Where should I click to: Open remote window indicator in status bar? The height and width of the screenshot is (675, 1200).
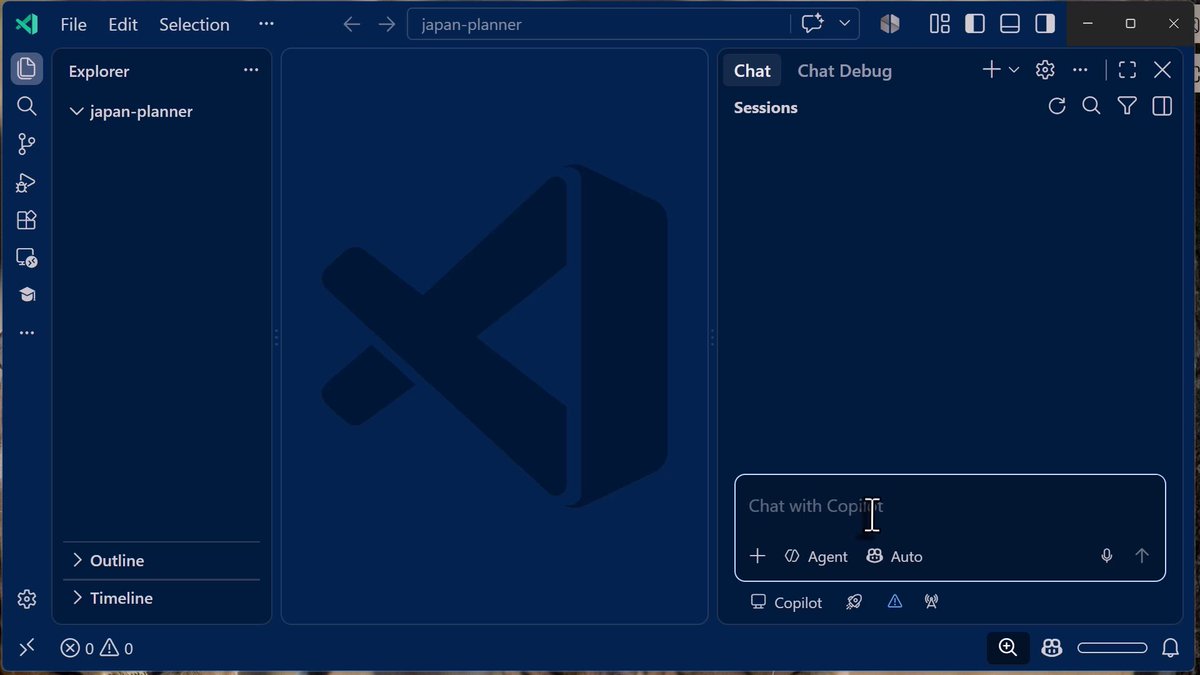(27, 647)
